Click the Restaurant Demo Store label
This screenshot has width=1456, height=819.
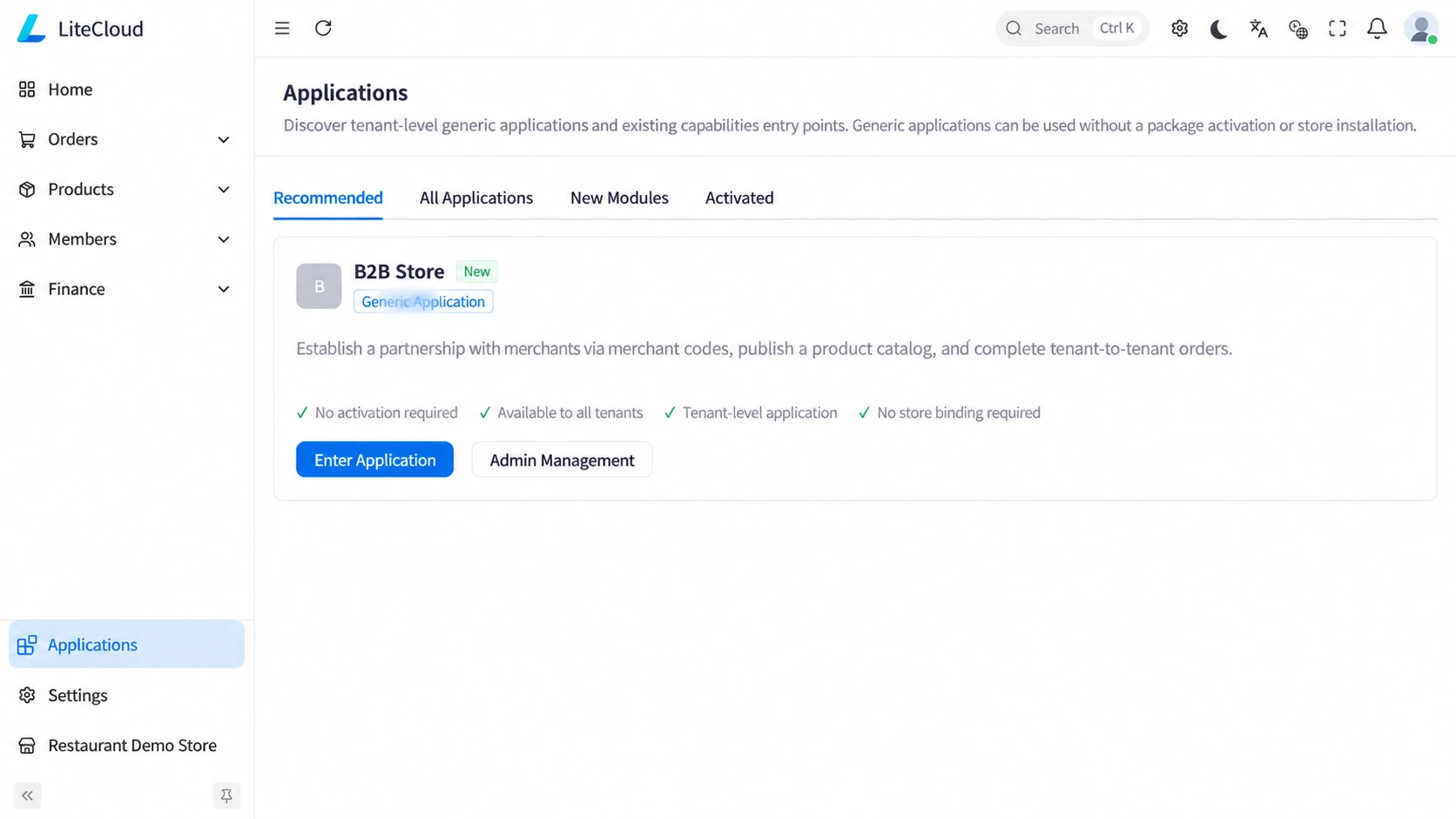pyautogui.click(x=132, y=746)
